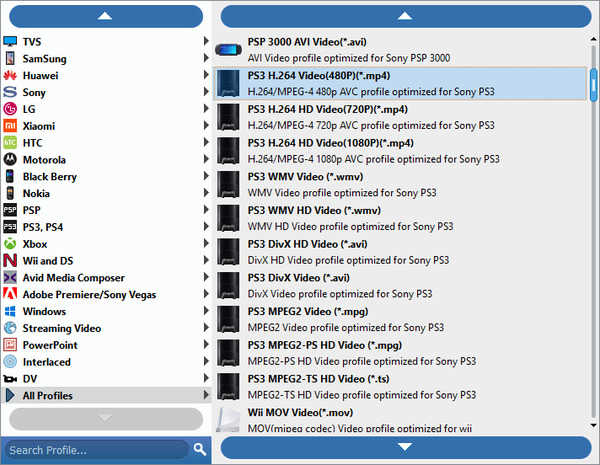The width and height of the screenshot is (600, 465).
Task: Expand the Motorola submenu arrow
Action: 206,159
